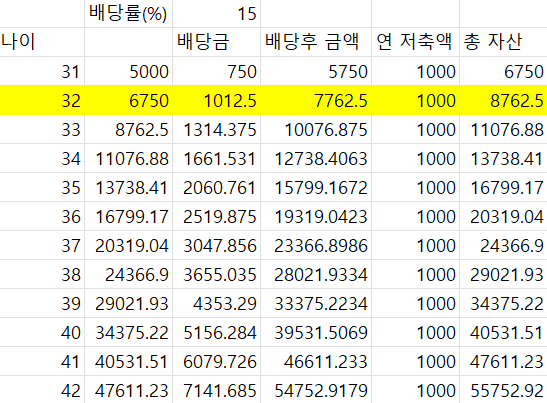Click the 1000 savings cell in highlighted row 32
This screenshot has width=547, height=403.
click(x=415, y=100)
